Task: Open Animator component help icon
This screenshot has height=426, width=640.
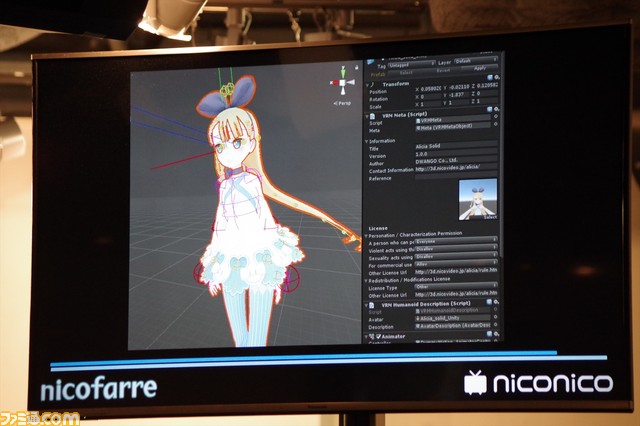Action: coord(489,334)
